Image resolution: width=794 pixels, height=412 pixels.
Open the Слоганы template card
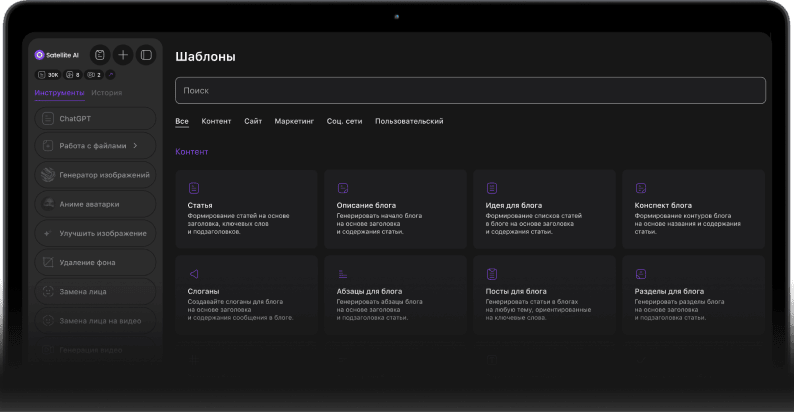(x=246, y=295)
